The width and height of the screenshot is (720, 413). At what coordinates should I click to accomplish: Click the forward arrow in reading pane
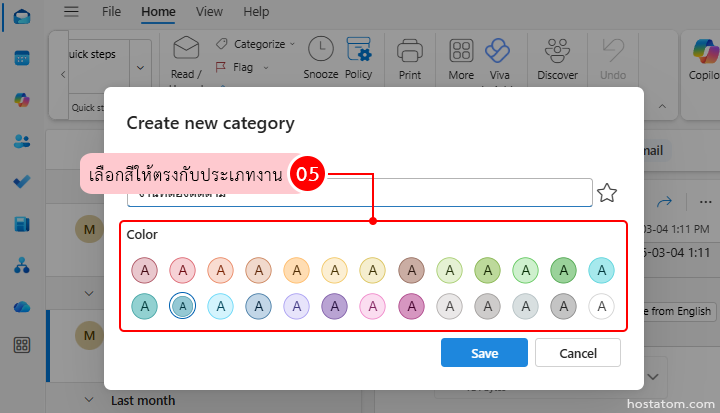(664, 202)
